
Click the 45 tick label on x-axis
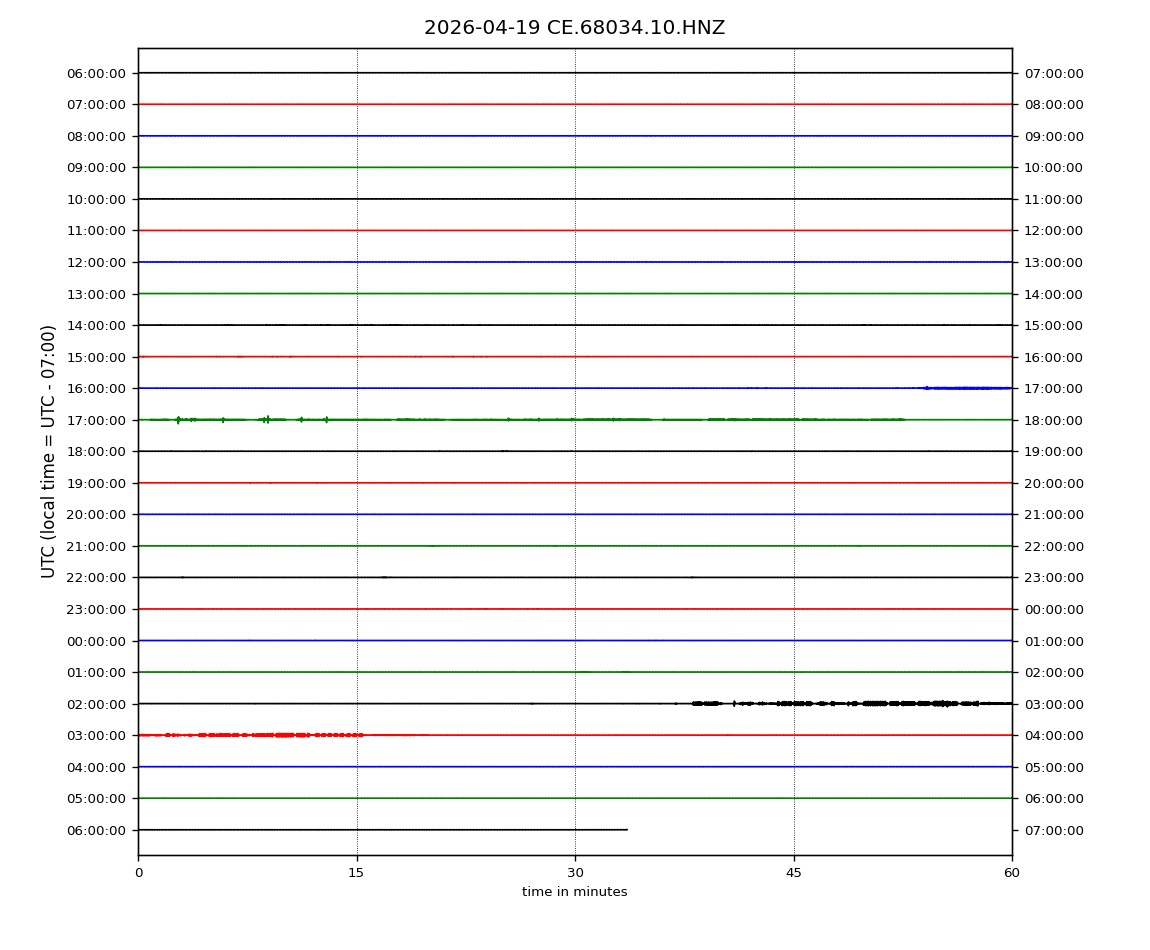pos(794,873)
